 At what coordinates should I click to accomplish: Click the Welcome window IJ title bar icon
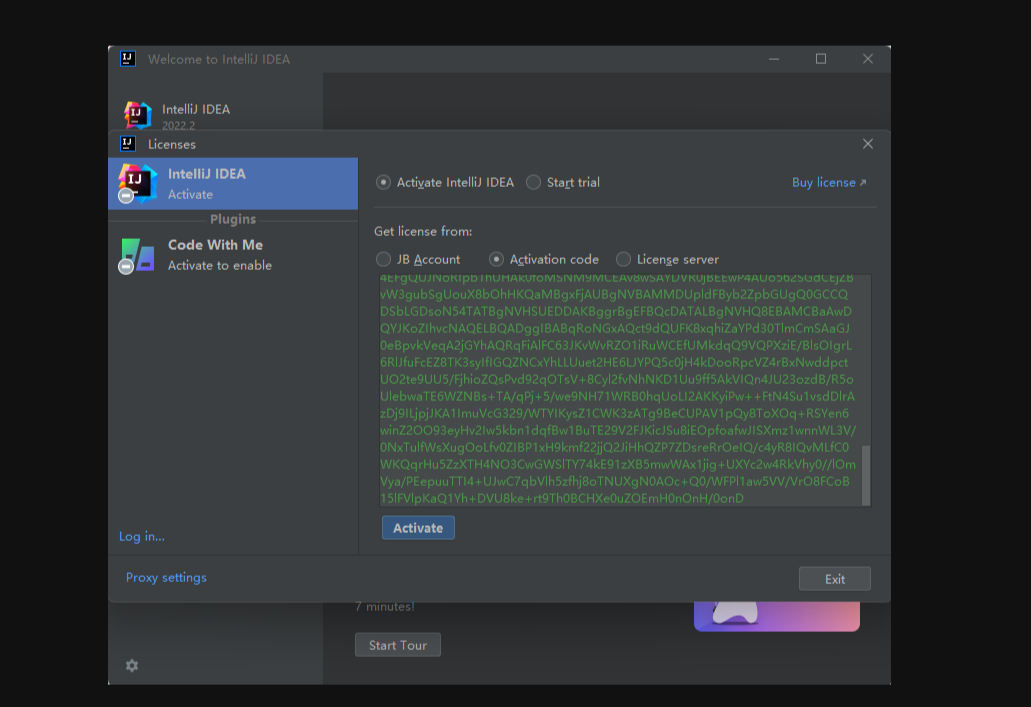[128, 59]
